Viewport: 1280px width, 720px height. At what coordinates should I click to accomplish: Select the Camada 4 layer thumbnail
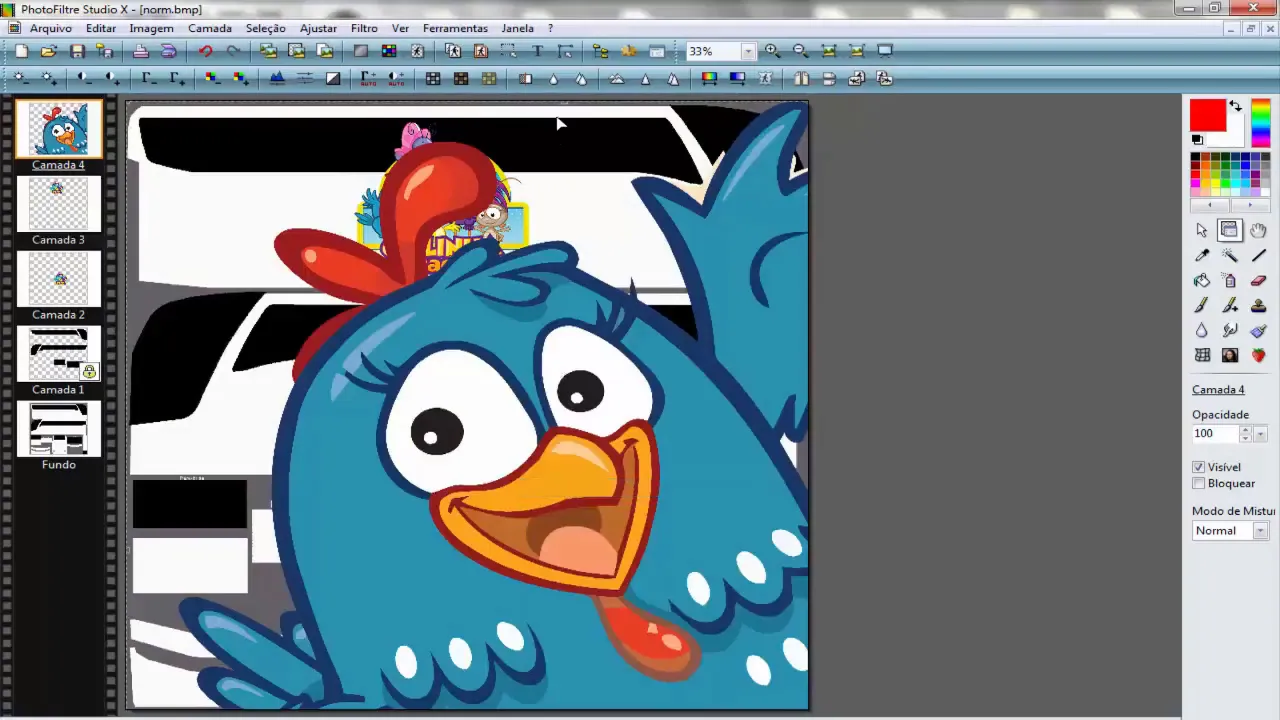point(58,129)
